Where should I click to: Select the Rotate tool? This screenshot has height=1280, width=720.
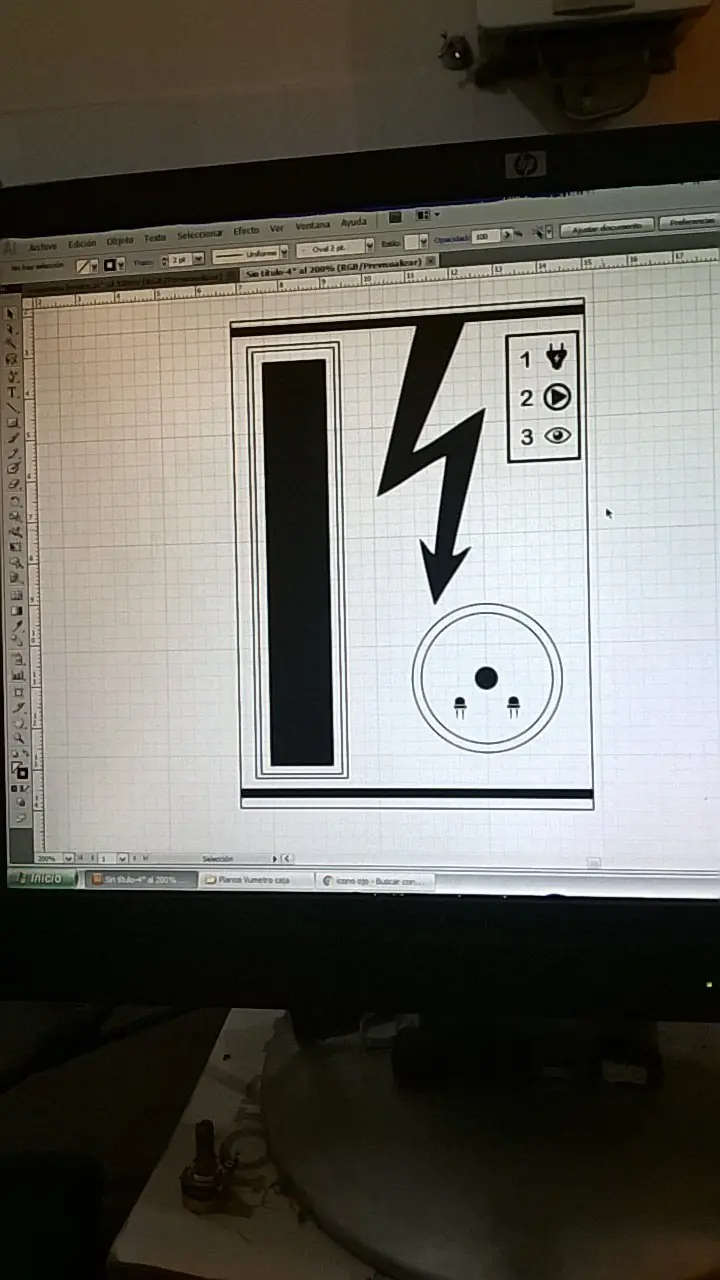[x=15, y=500]
